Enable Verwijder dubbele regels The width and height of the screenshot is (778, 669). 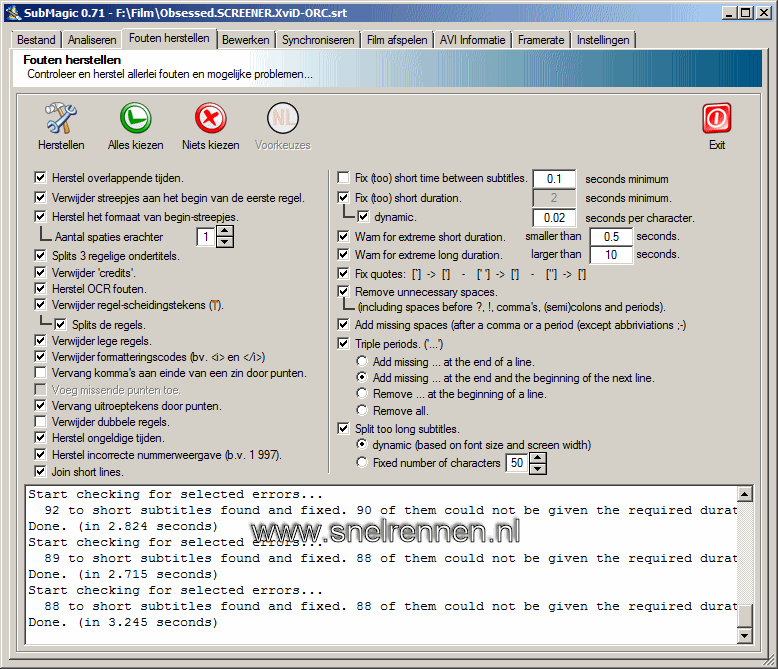[40, 421]
